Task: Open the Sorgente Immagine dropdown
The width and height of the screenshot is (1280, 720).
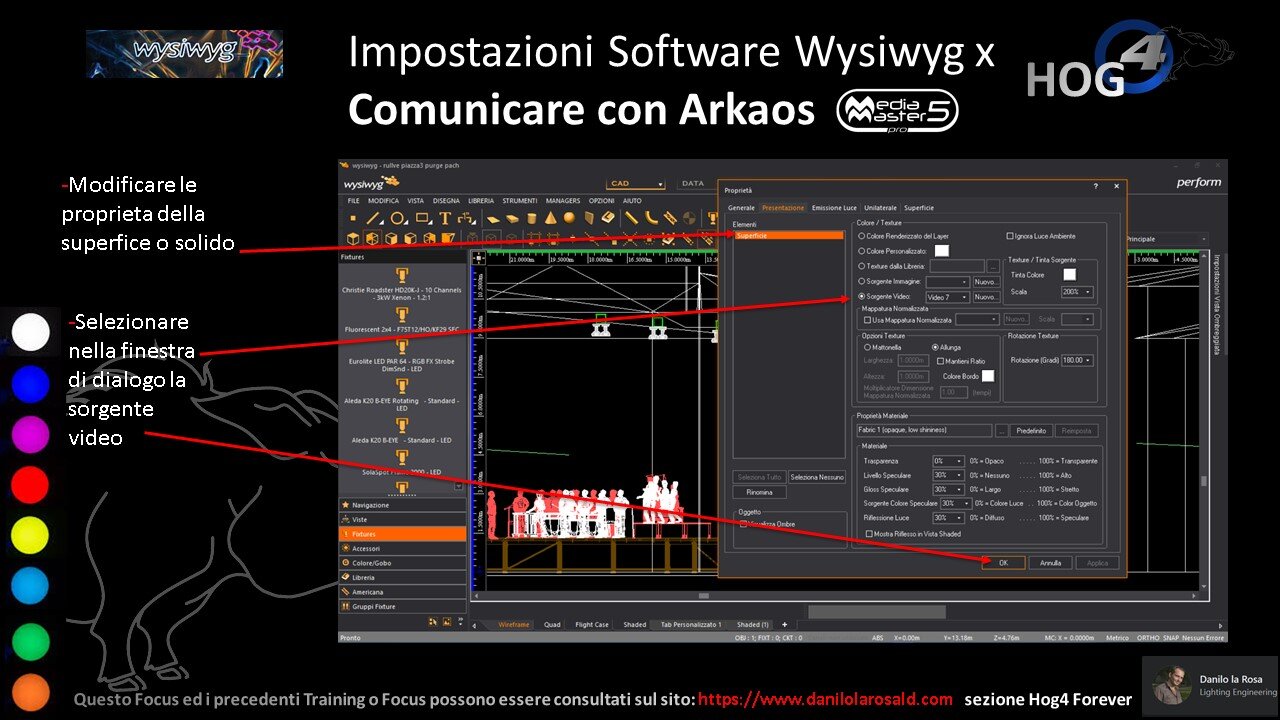Action: [948, 282]
